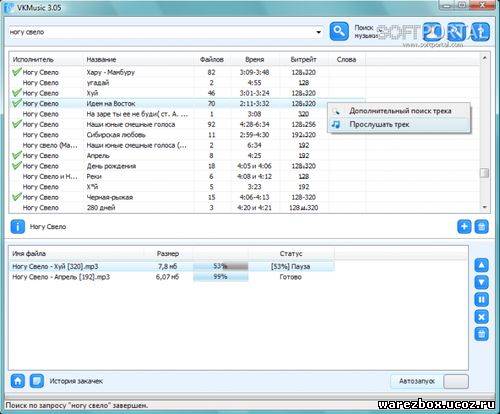The height and width of the screenshot is (414, 500).
Task: Click the green checkmark beside 'Идем на Восток'
Action: click(16, 103)
